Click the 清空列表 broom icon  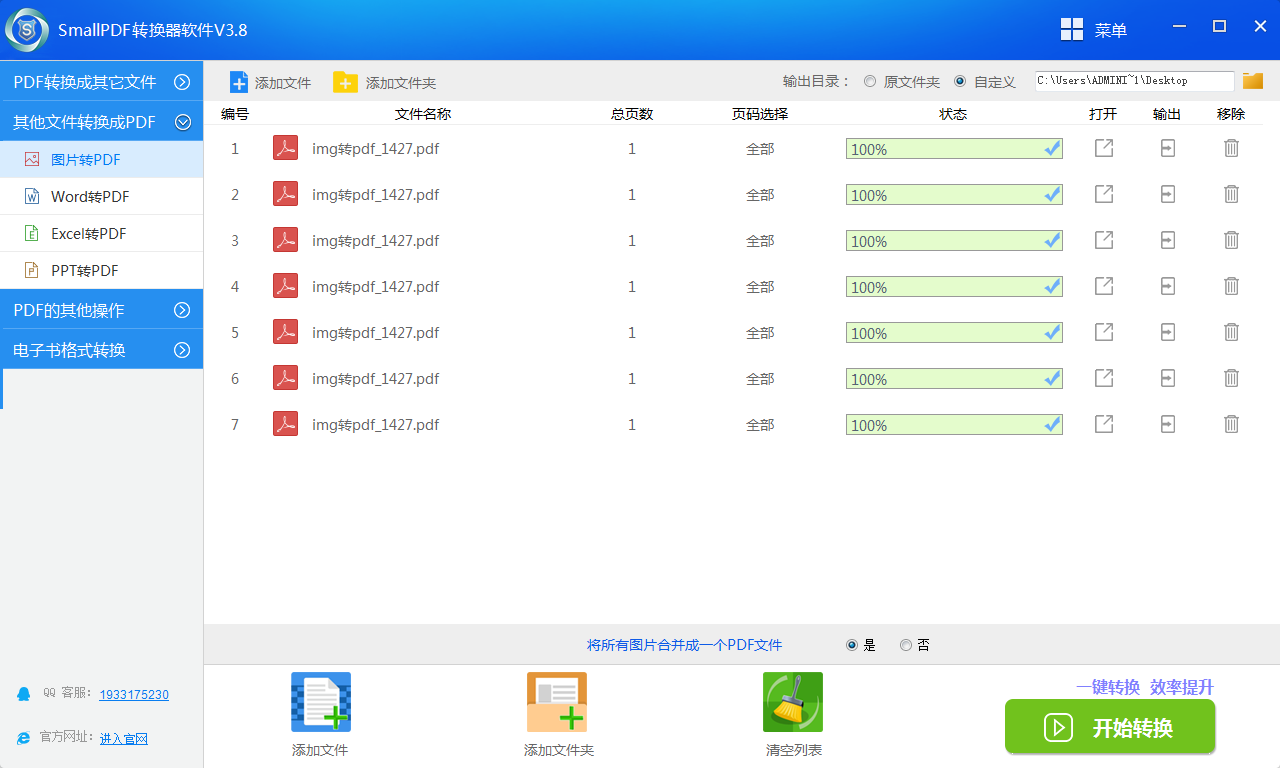point(793,702)
